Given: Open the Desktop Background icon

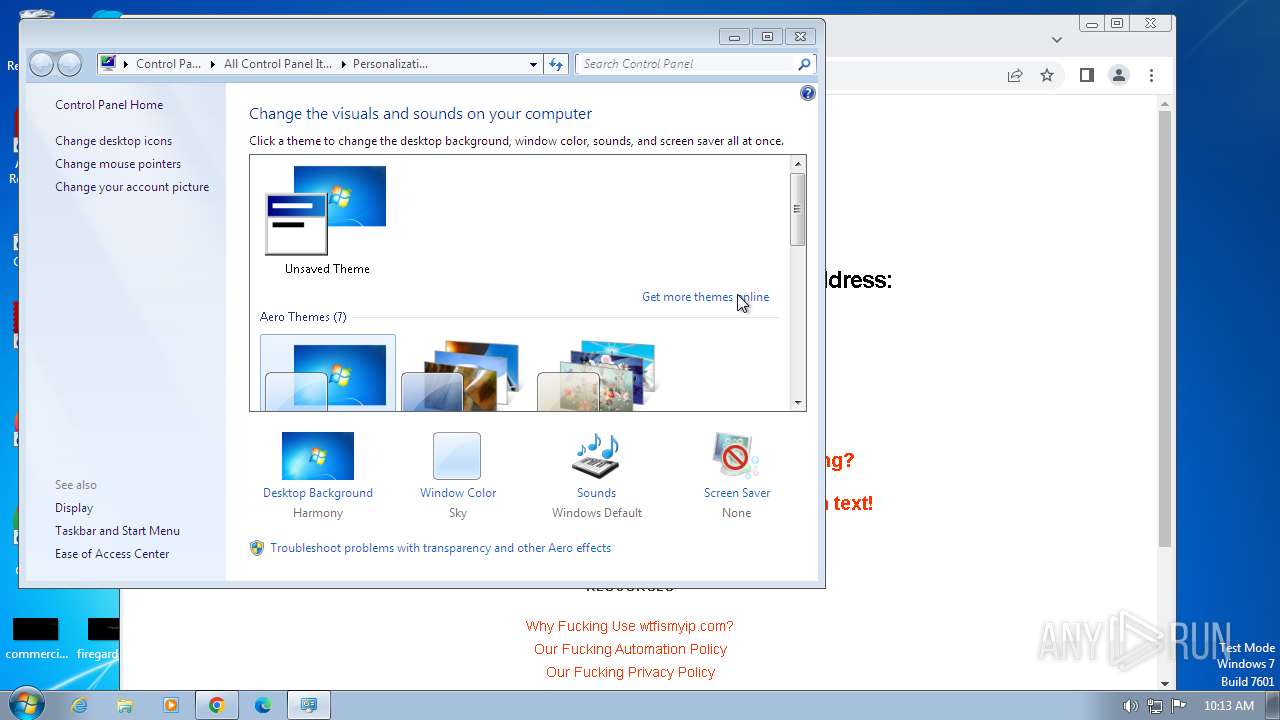Looking at the screenshot, I should point(318,456).
